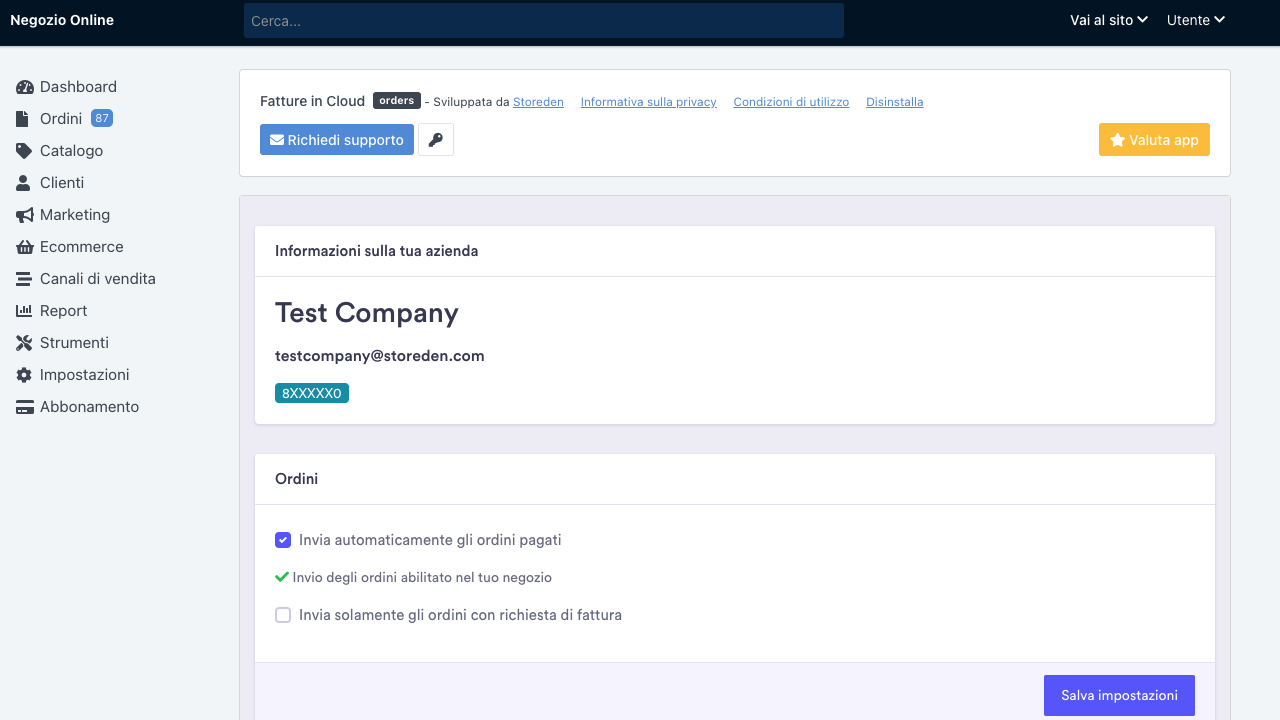This screenshot has height=720, width=1280.
Task: Click the yellow Valuta app button
Action: [x=1154, y=140]
